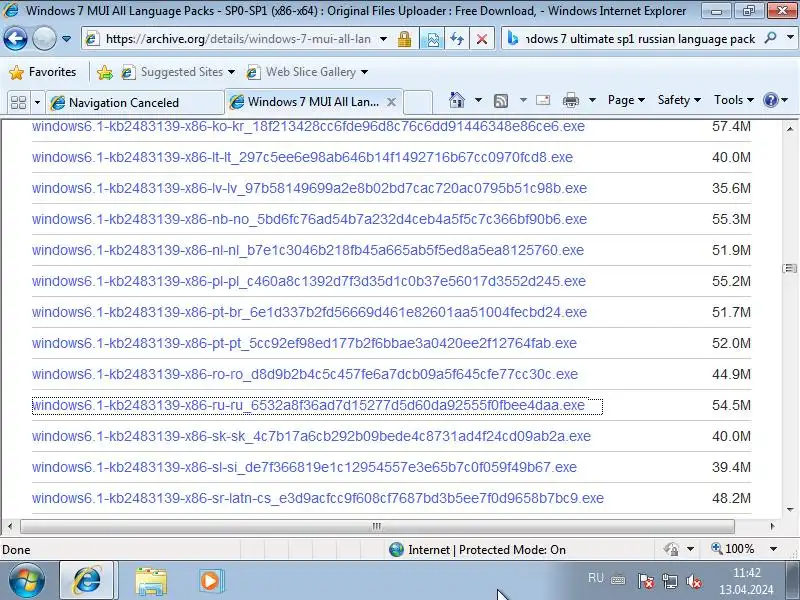Download the x86-lt-lt language pack exe

(x=302, y=157)
